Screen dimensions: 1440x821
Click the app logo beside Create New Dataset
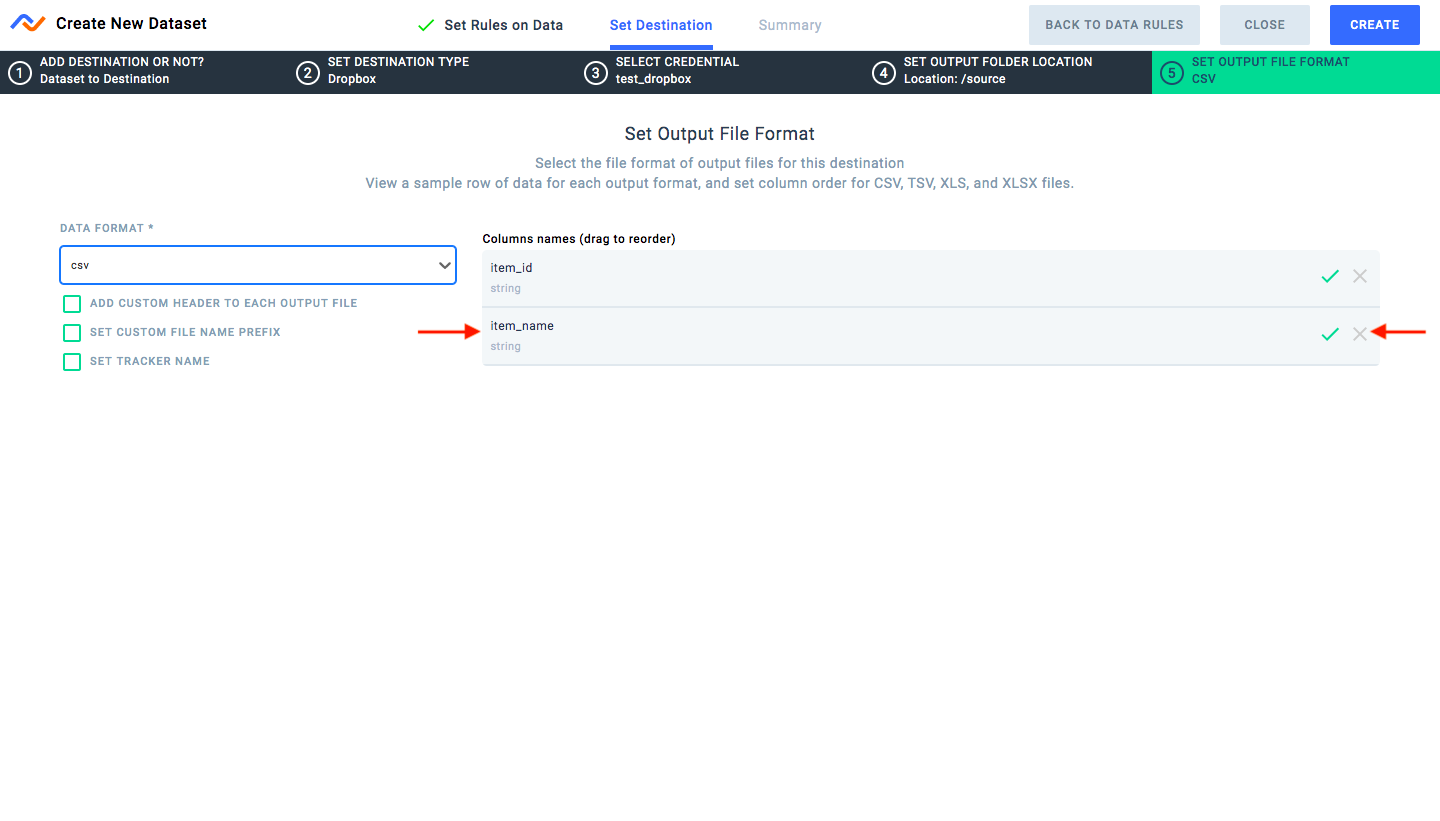(x=28, y=23)
